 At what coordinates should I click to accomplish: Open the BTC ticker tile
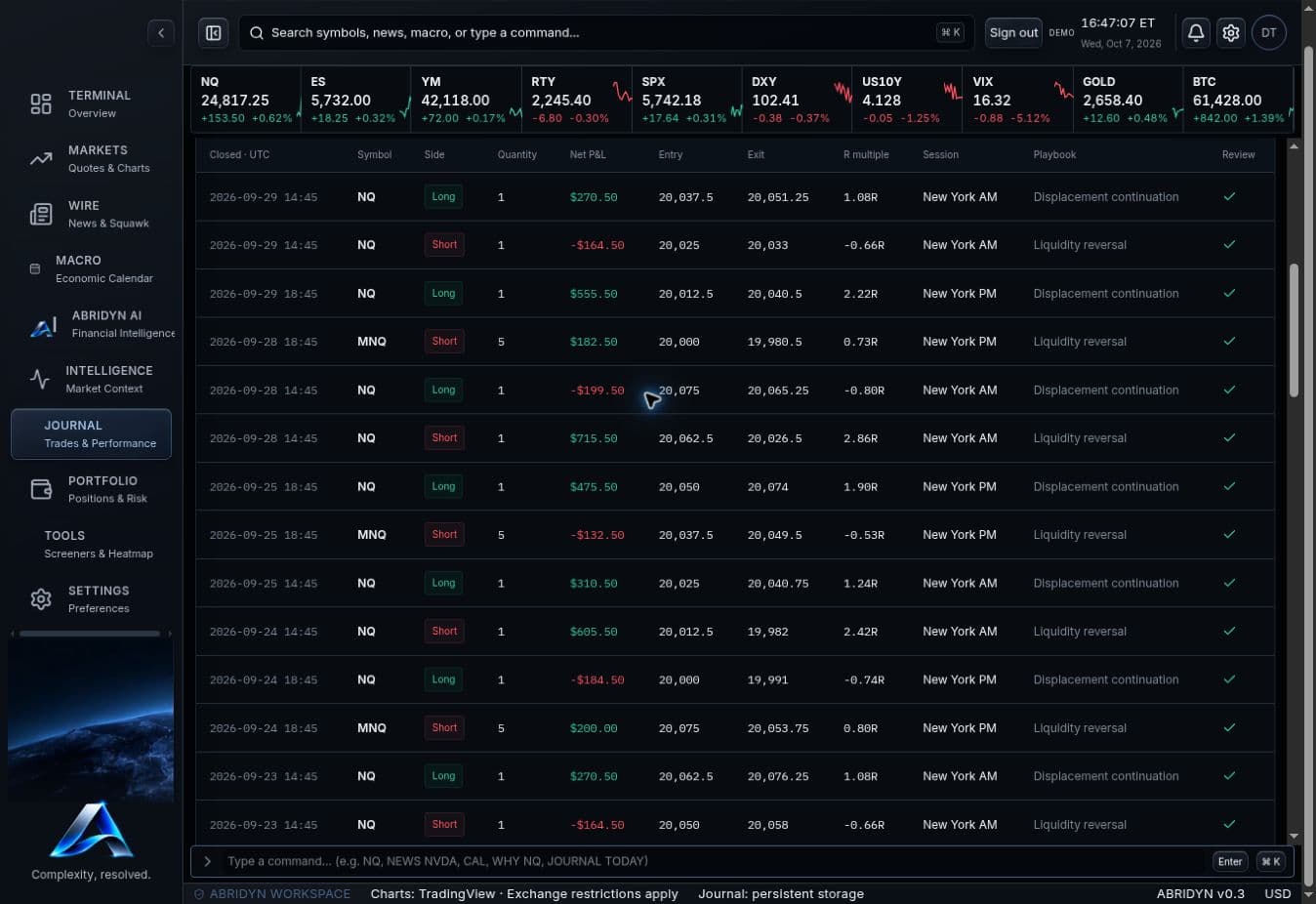(x=1239, y=99)
